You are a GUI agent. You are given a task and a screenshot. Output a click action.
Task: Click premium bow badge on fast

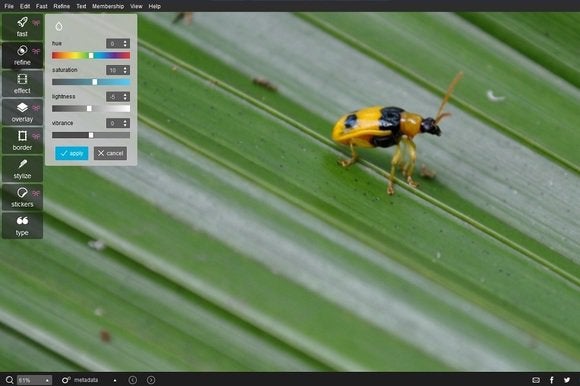36,23
